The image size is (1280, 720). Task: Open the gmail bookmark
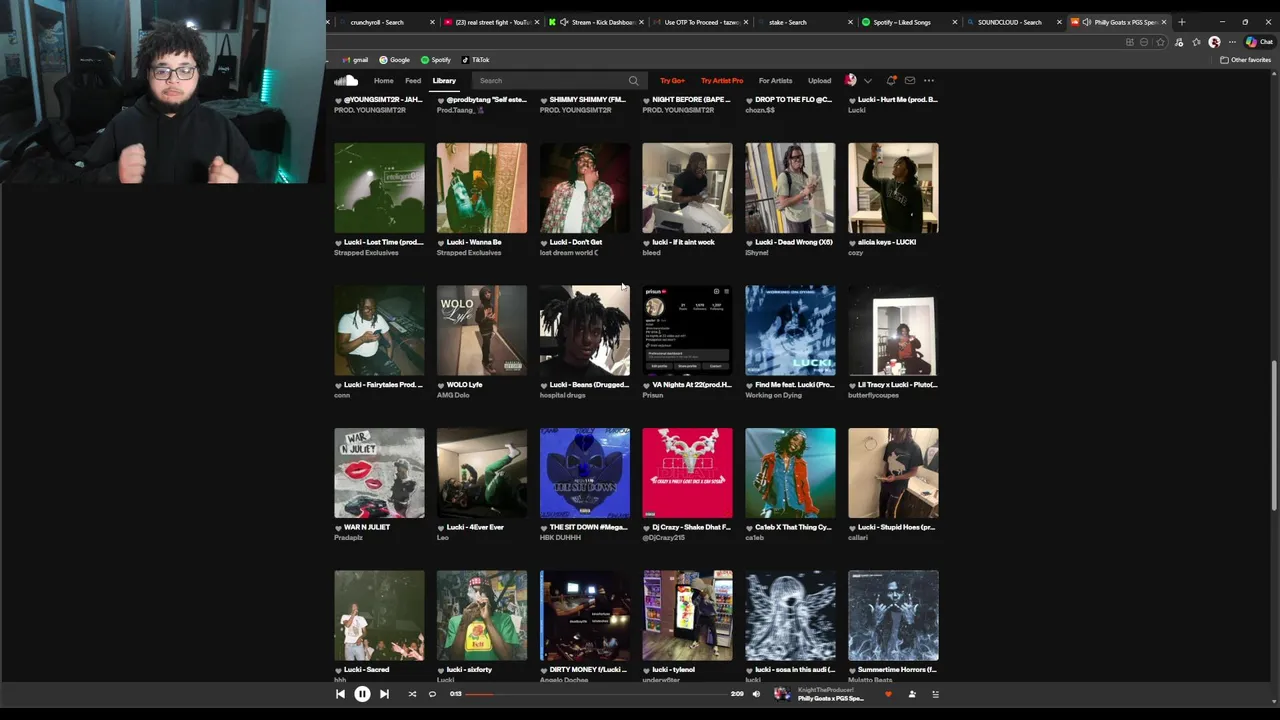pos(355,60)
